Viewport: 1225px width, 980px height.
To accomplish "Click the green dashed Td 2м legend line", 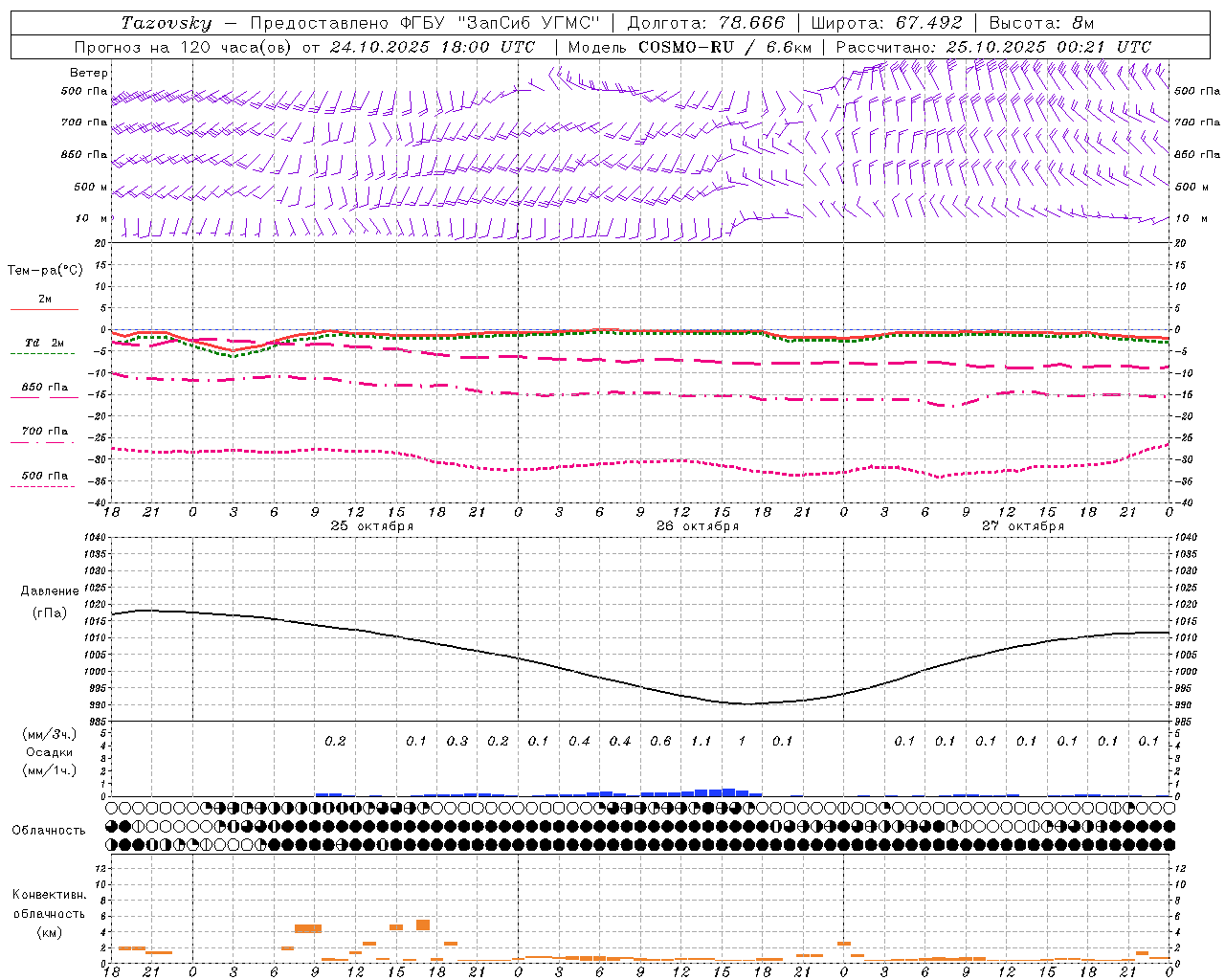I will [42, 353].
